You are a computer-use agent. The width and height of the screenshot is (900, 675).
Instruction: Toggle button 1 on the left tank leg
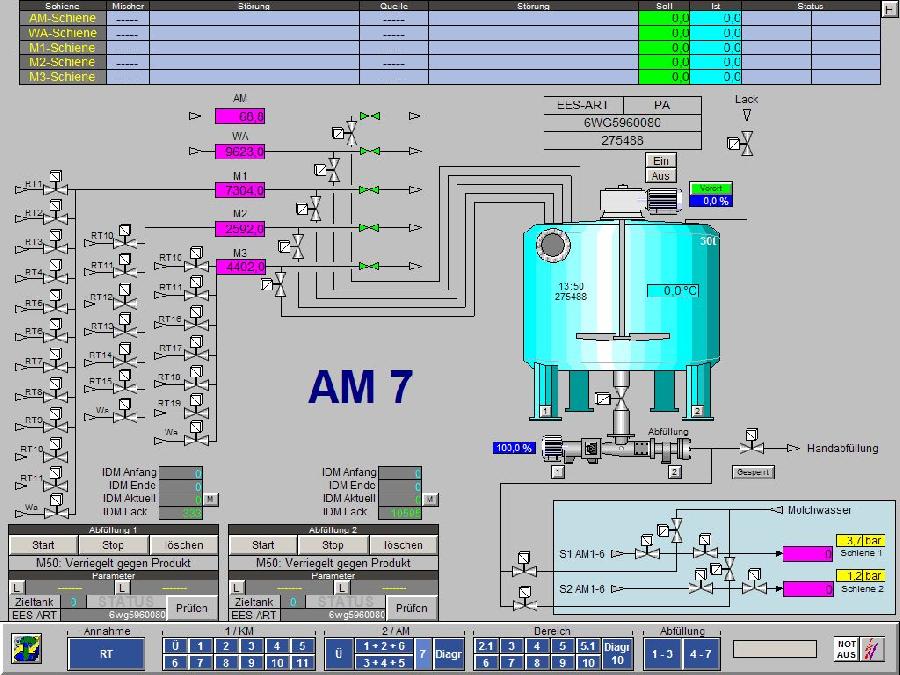(x=545, y=411)
